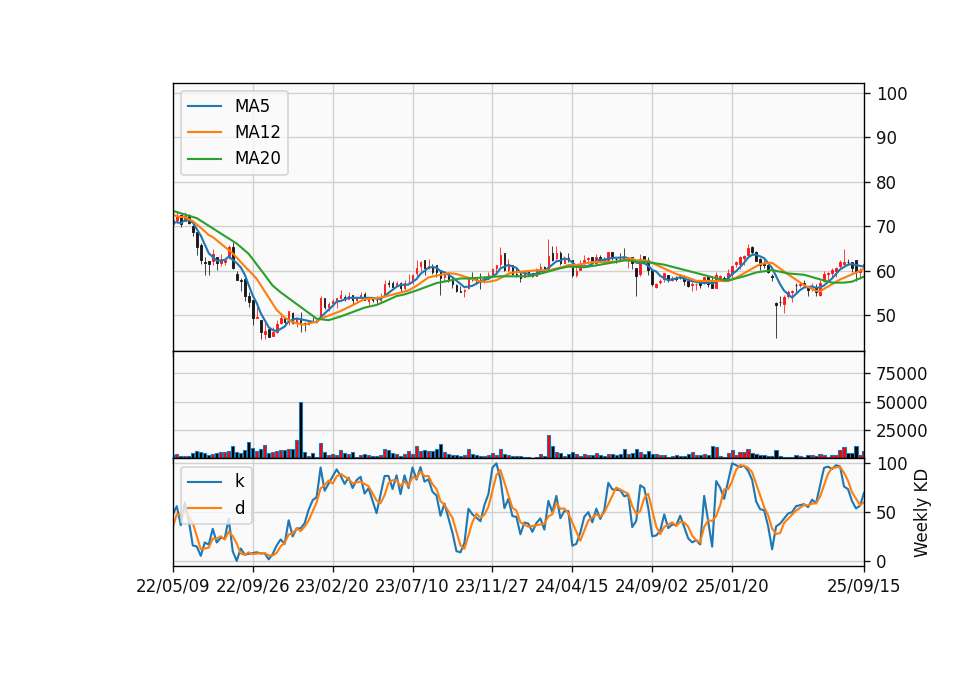Click the 23/02/20 date label

click(x=332, y=586)
